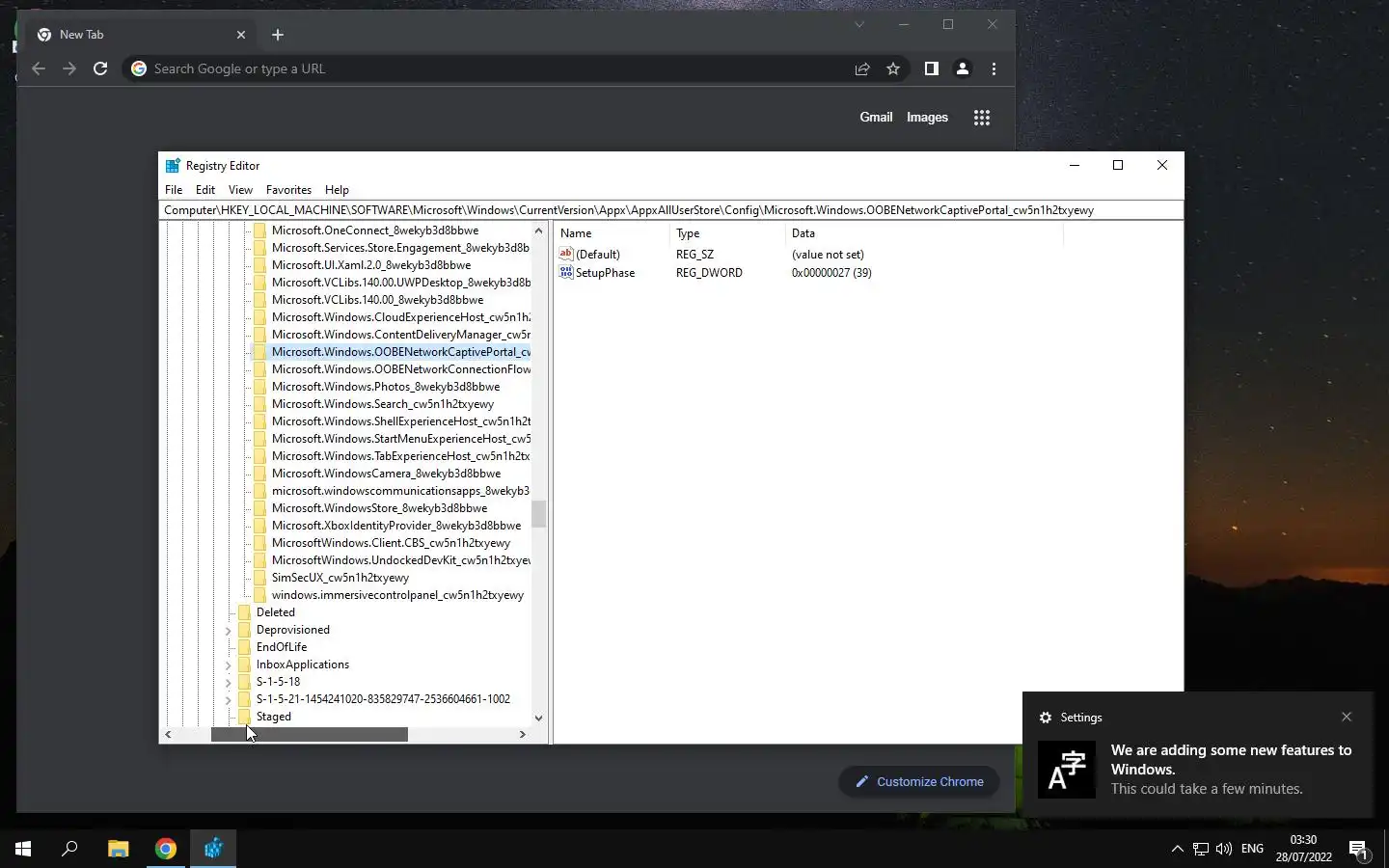
Task: Open Chrome profile icon
Action: [962, 68]
